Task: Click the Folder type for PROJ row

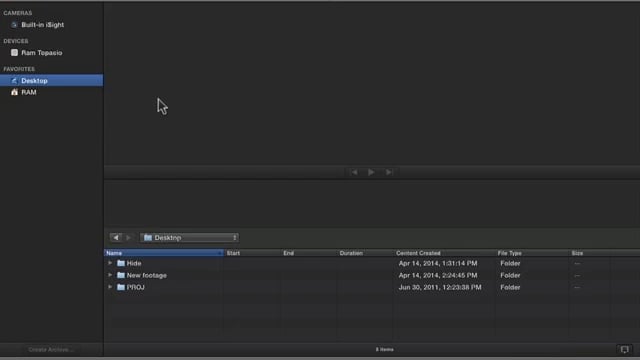Action: coord(510,287)
